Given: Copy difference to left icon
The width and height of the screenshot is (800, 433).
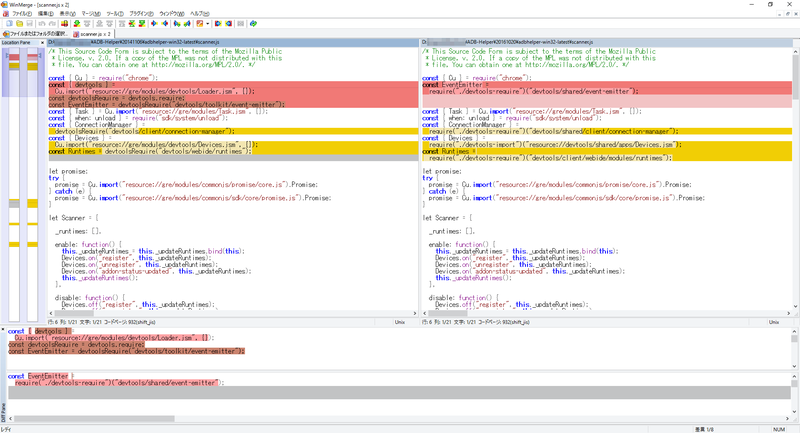Looking at the screenshot, I should pos(165,23).
